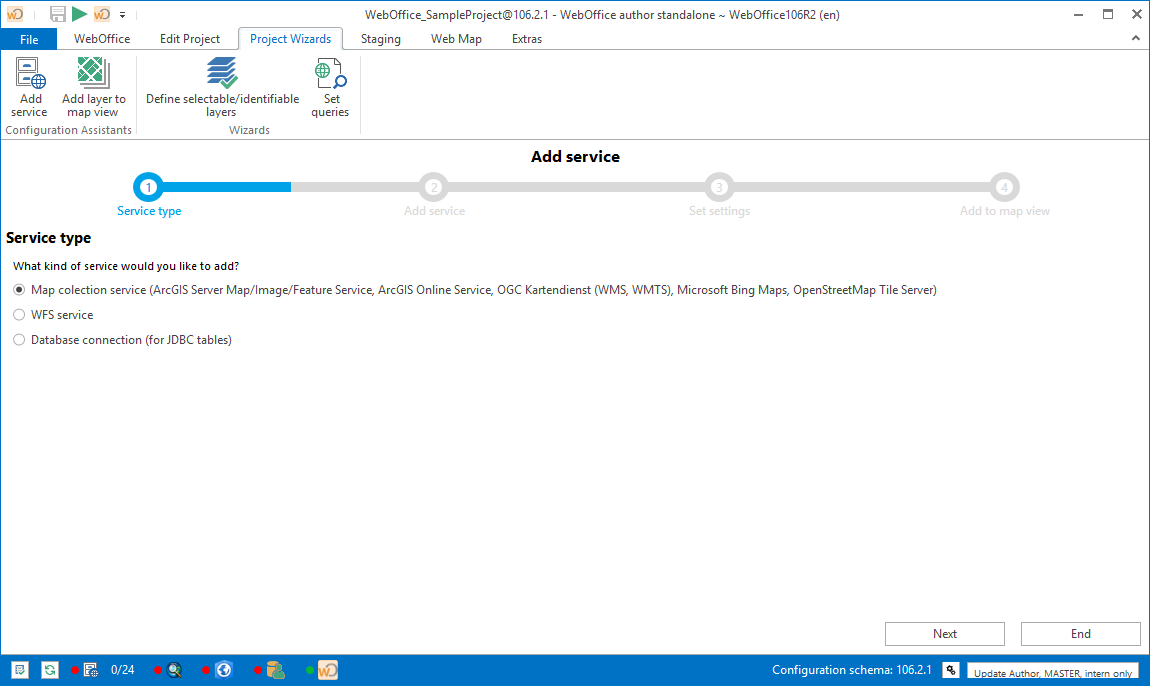Click the database user icon in status bar
The height and width of the screenshot is (686, 1150).
point(276,670)
